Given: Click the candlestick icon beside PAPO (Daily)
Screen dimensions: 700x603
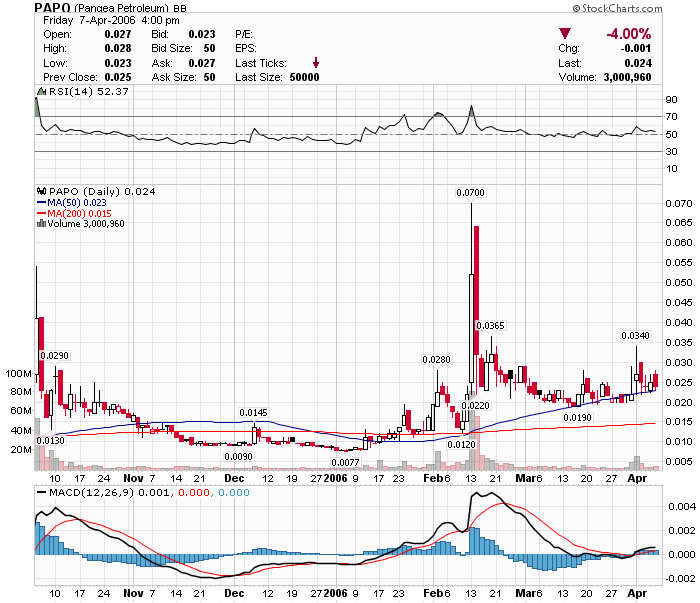Looking at the screenshot, I should [42, 191].
